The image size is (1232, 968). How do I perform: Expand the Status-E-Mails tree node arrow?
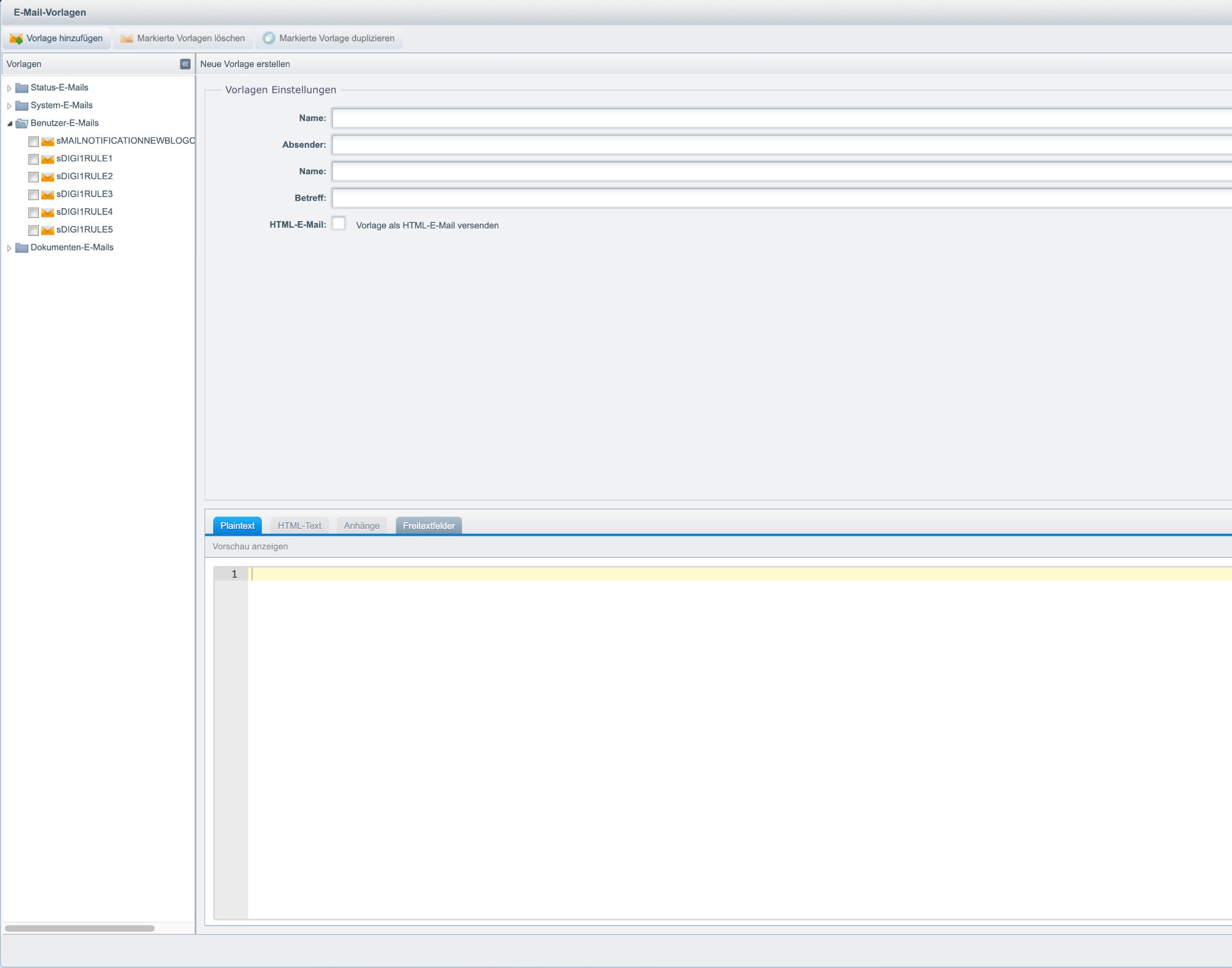(x=9, y=88)
